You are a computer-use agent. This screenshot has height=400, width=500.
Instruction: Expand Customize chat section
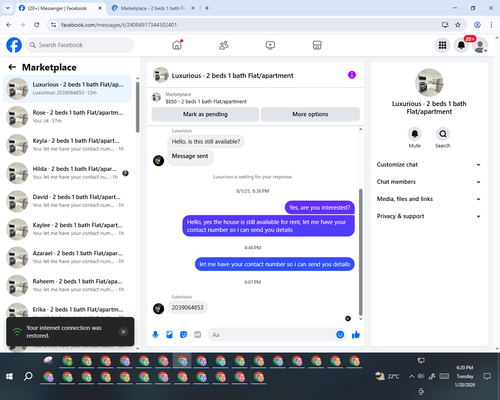point(429,165)
